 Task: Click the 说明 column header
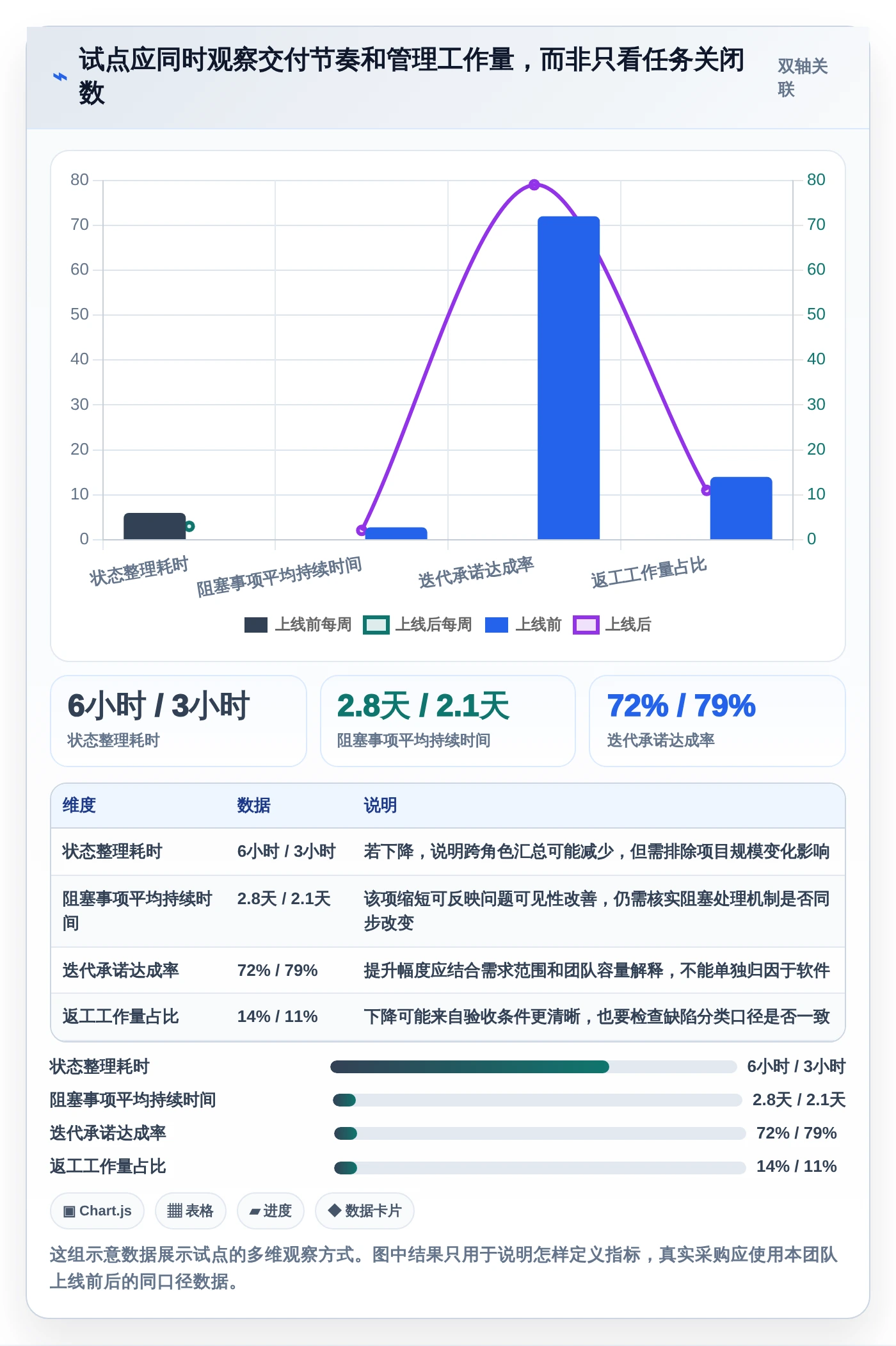pyautogui.click(x=380, y=806)
